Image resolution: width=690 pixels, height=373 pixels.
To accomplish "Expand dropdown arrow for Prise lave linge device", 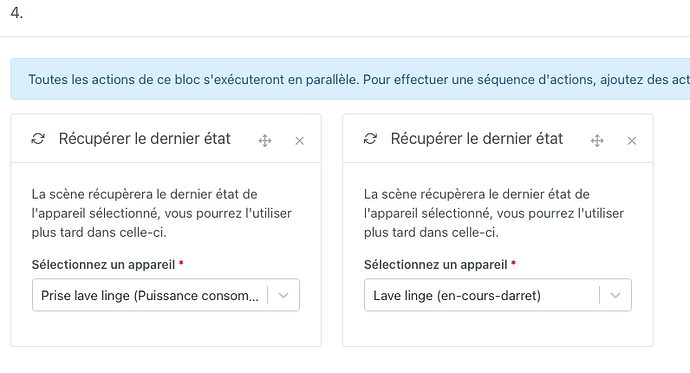I will pos(283,295).
